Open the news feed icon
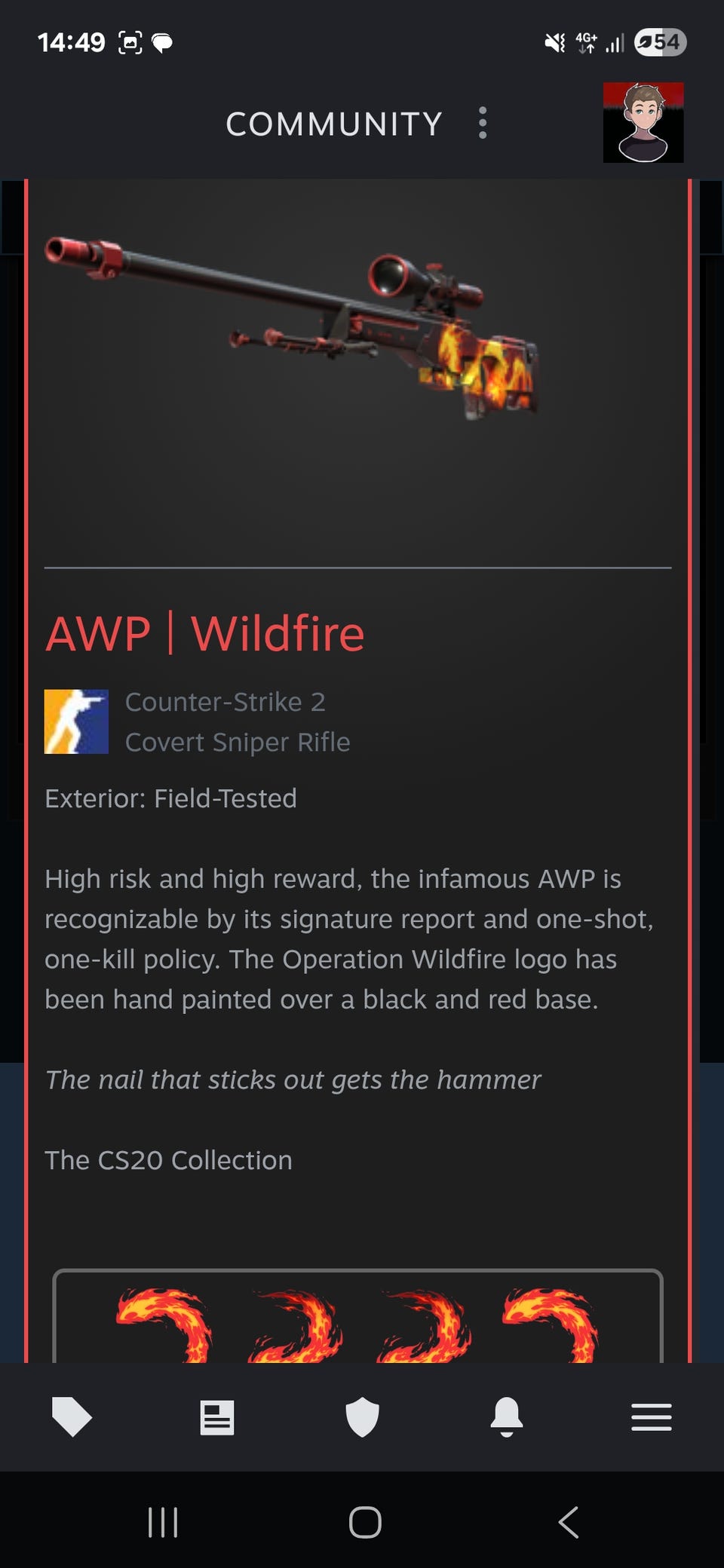The height and width of the screenshot is (1568, 724). [216, 1417]
